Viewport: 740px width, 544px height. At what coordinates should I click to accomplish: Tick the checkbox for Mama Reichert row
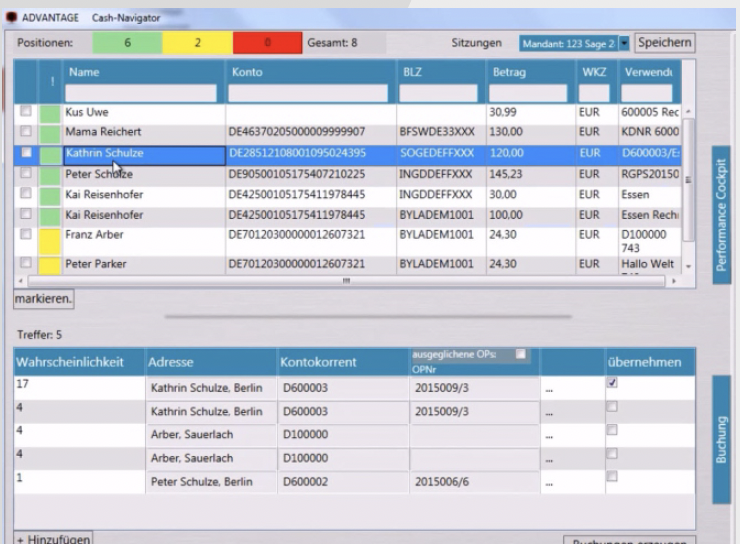(26, 131)
